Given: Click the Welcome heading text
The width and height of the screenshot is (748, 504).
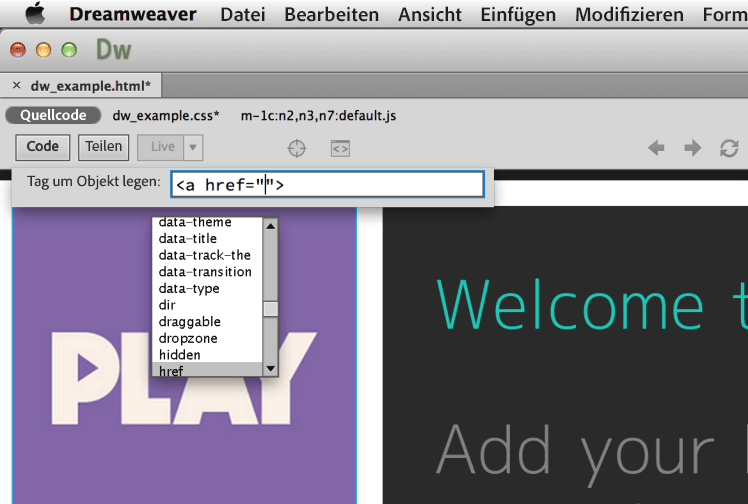Looking at the screenshot, I should pyautogui.click(x=592, y=305).
